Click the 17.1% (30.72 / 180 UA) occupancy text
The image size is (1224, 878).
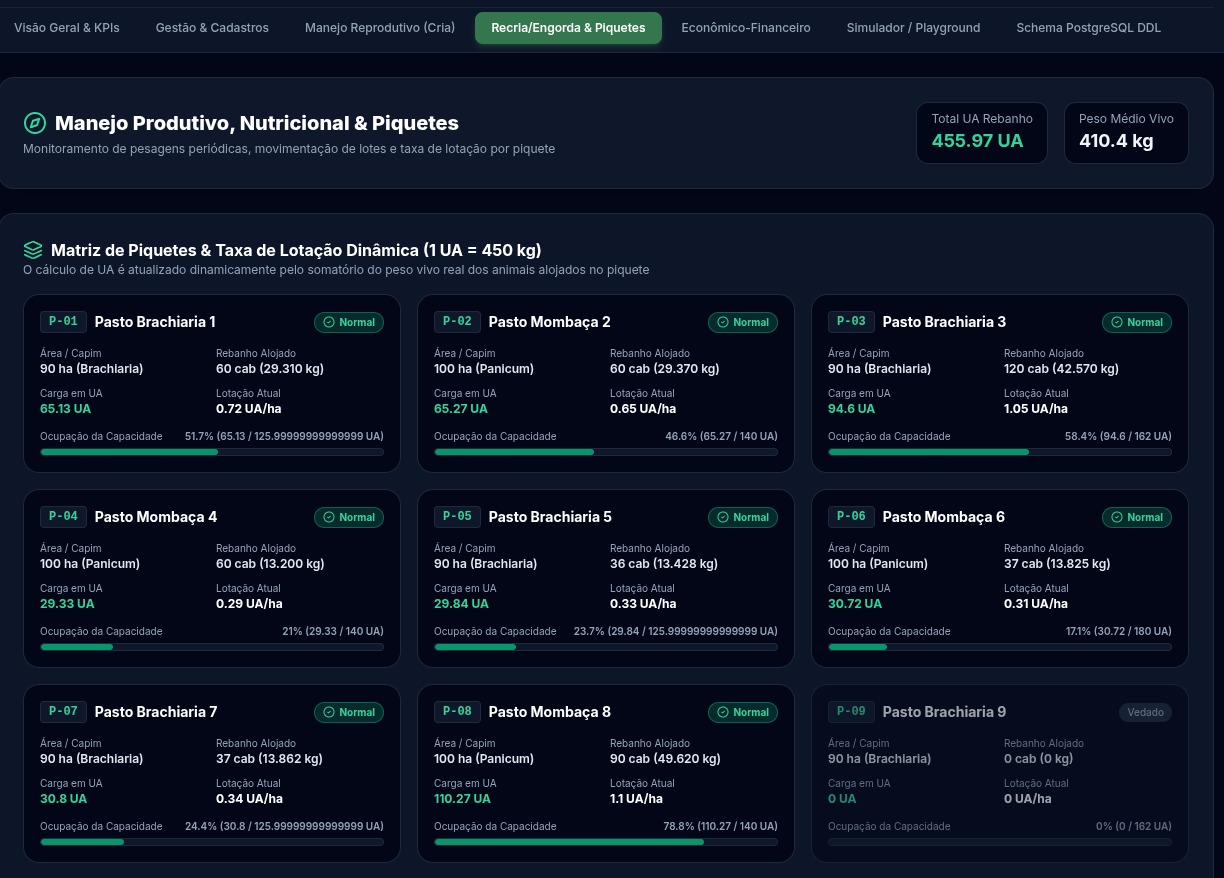pyautogui.click(x=1119, y=631)
